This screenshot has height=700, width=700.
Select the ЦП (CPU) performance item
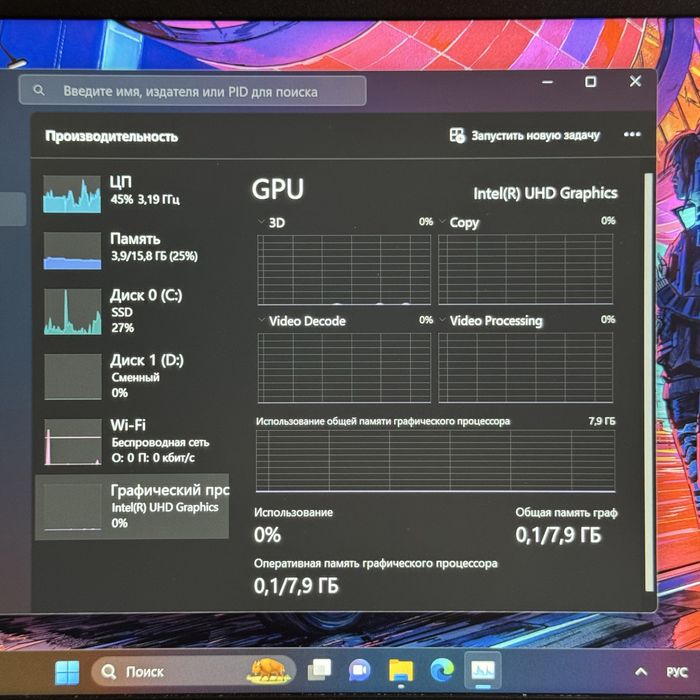[132, 192]
